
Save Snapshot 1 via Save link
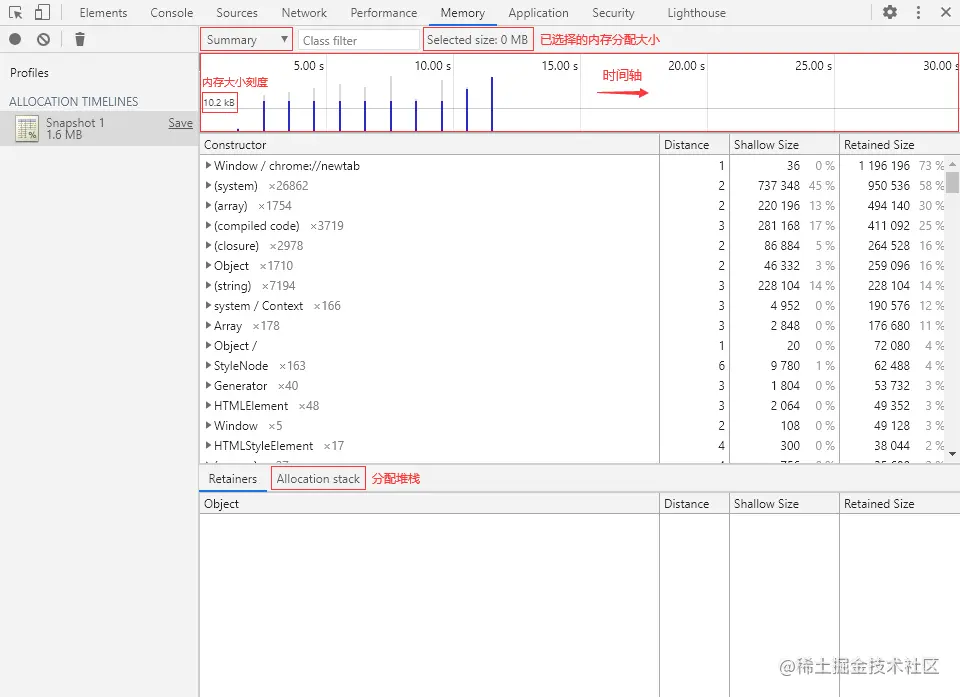181,123
